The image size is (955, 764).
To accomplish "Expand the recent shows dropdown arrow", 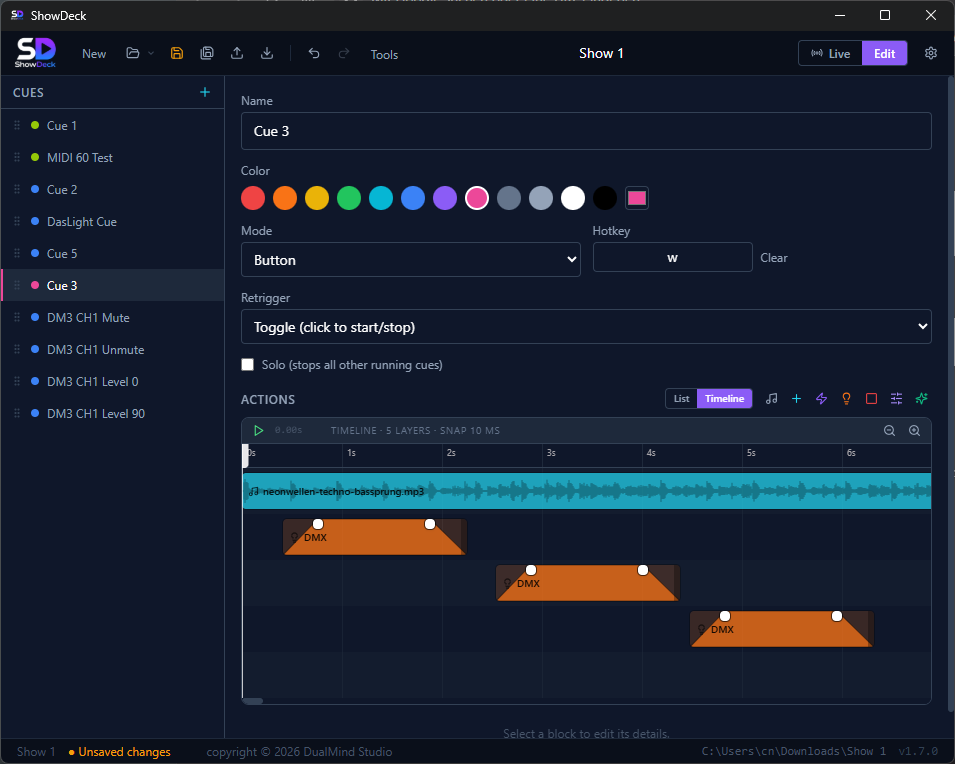I will 151,54.
